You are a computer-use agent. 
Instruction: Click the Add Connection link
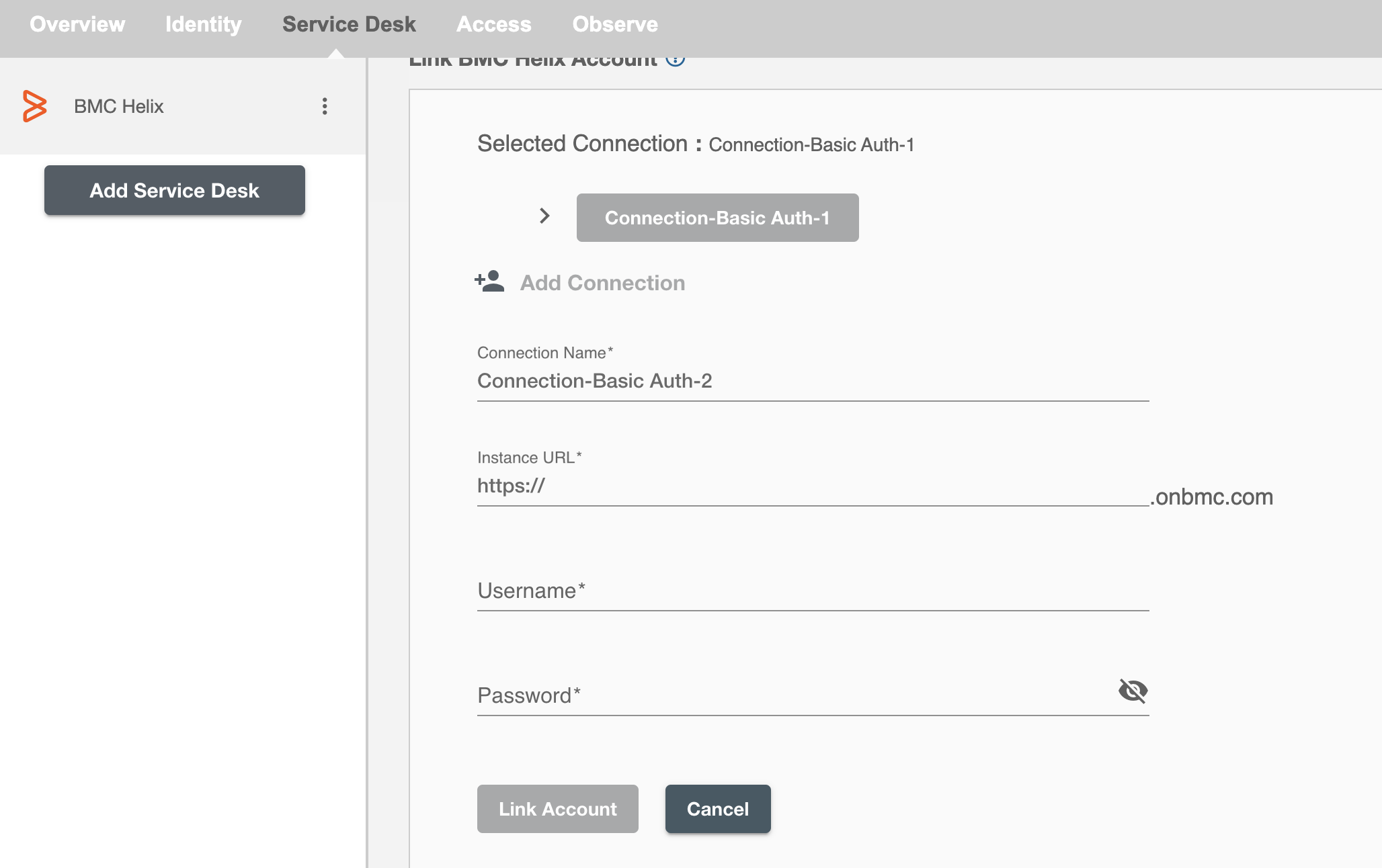[603, 283]
